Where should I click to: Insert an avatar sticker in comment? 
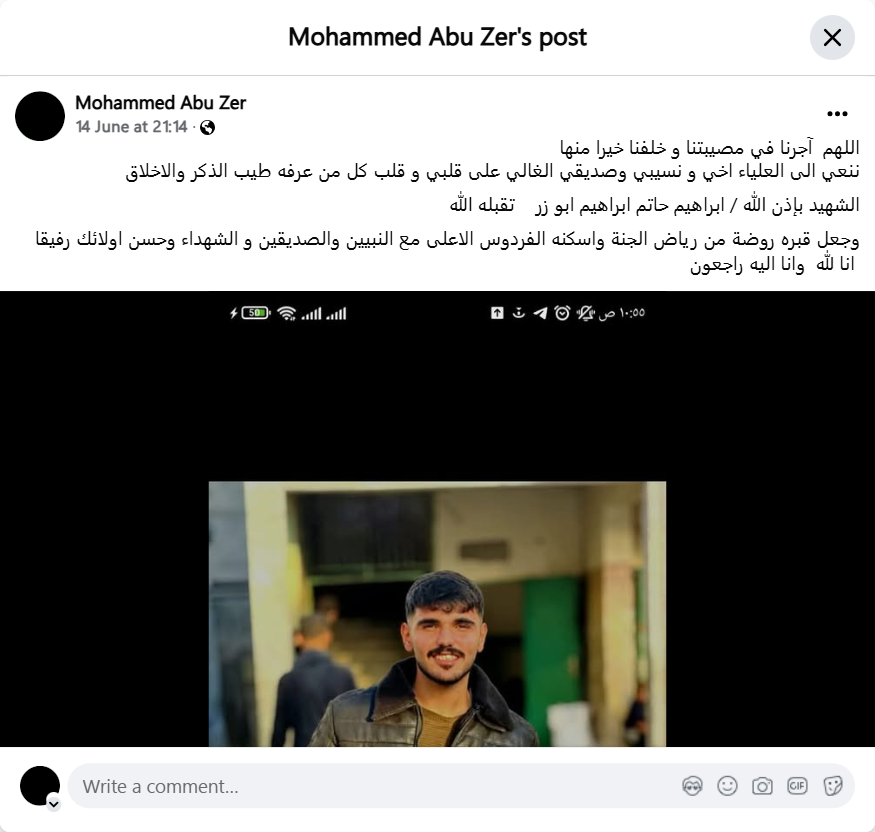[692, 786]
